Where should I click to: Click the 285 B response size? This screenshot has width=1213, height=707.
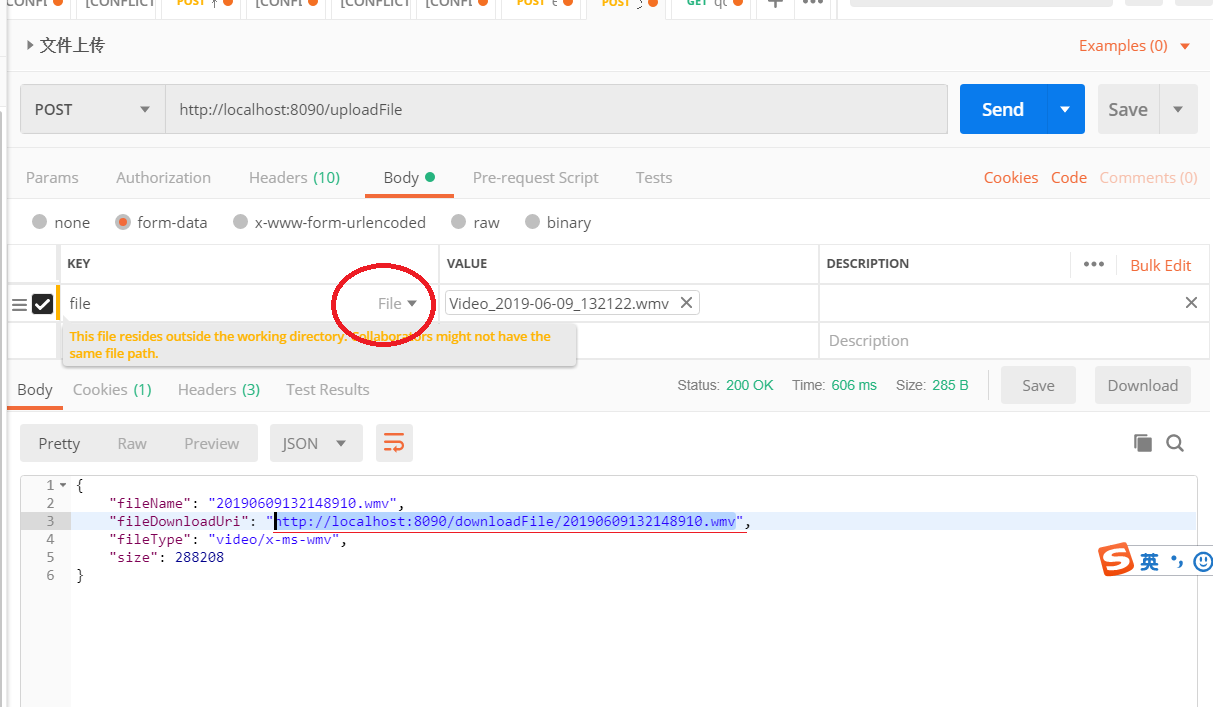pos(950,385)
